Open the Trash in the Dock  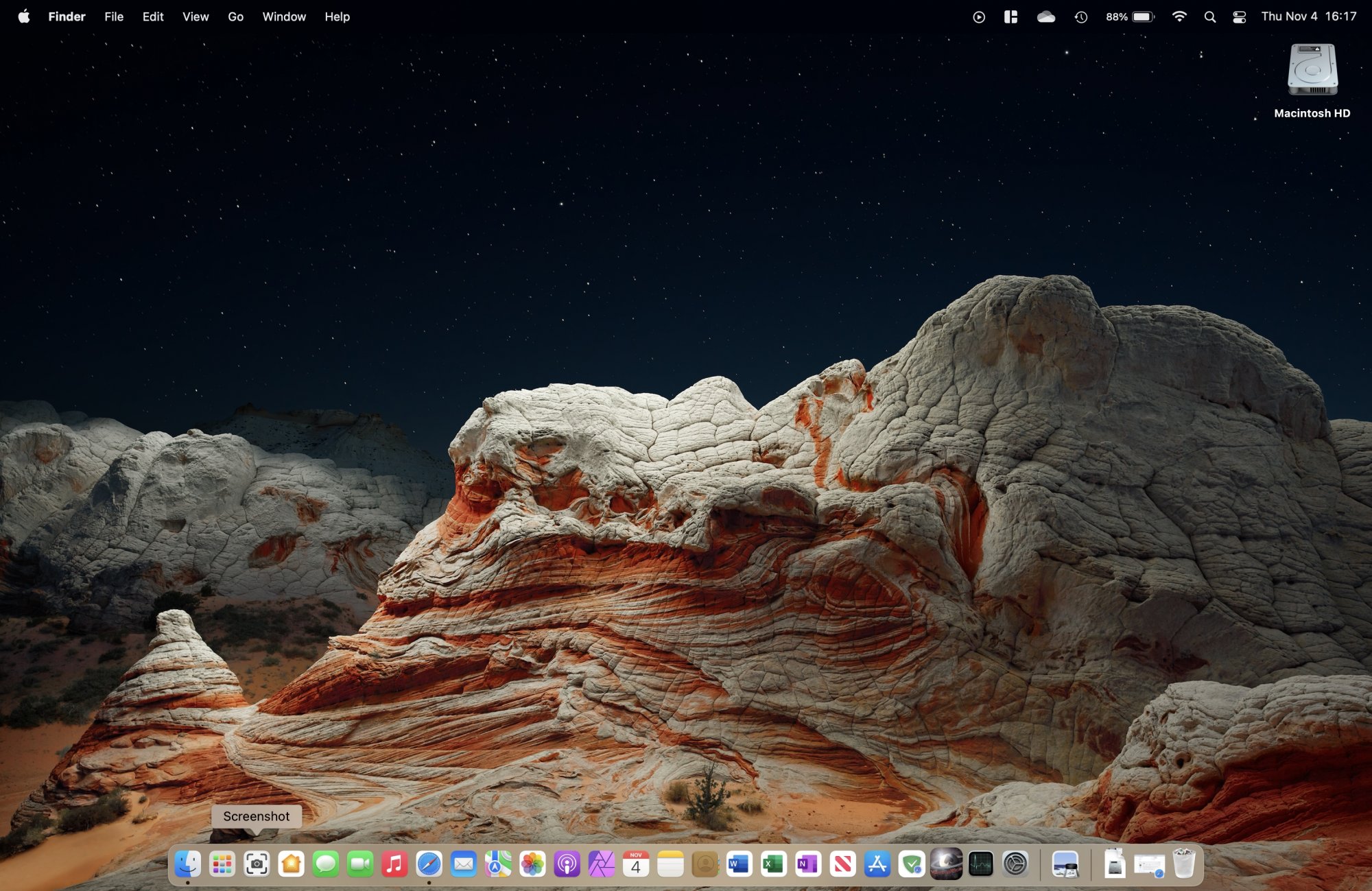[x=1184, y=864]
